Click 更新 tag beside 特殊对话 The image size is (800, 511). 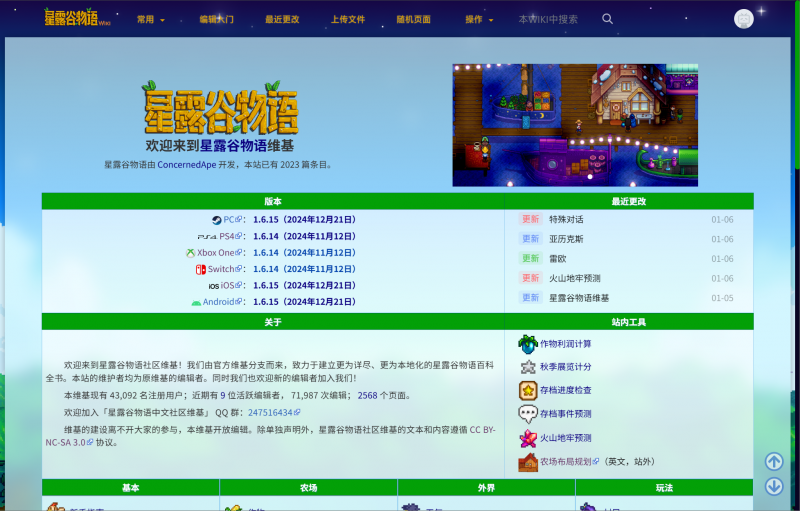(x=531, y=219)
